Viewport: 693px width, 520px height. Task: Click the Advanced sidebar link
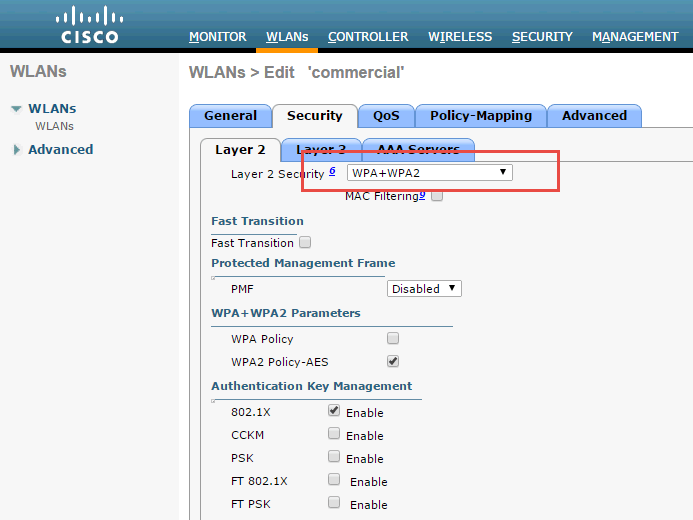tap(61, 149)
